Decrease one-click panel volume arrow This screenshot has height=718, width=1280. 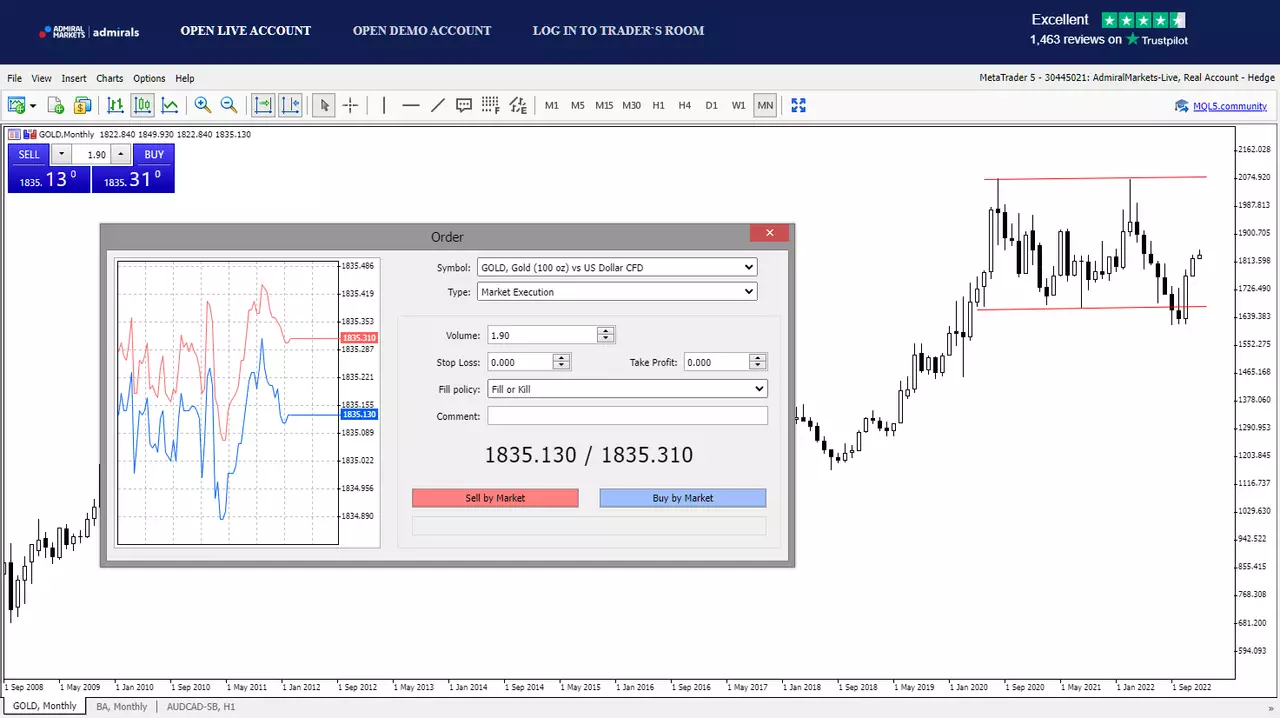point(61,155)
